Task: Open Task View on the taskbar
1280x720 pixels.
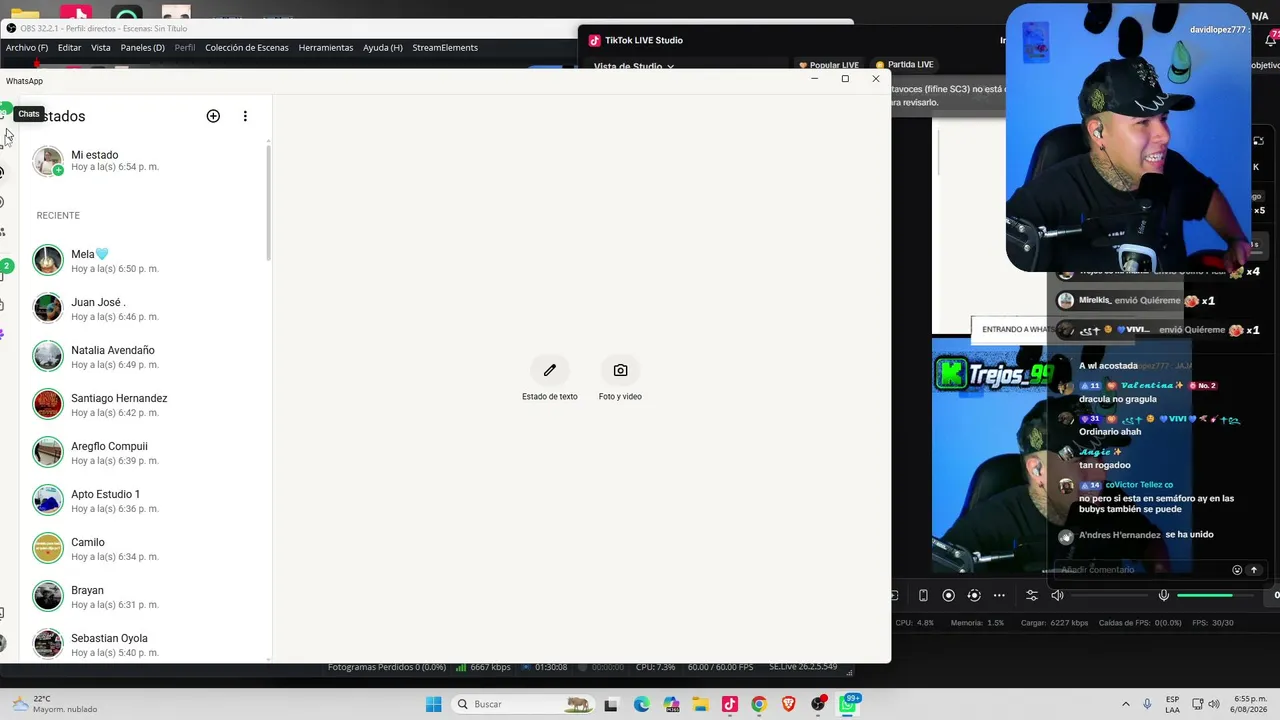Action: pyautogui.click(x=611, y=704)
